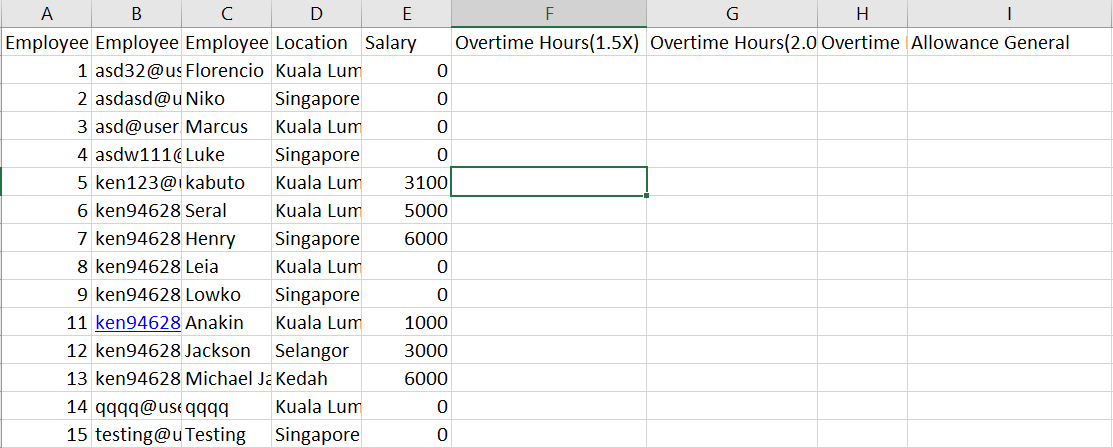
Task: Click the 'Overtime Hours(1.5X)' header cell
Action: (549, 43)
